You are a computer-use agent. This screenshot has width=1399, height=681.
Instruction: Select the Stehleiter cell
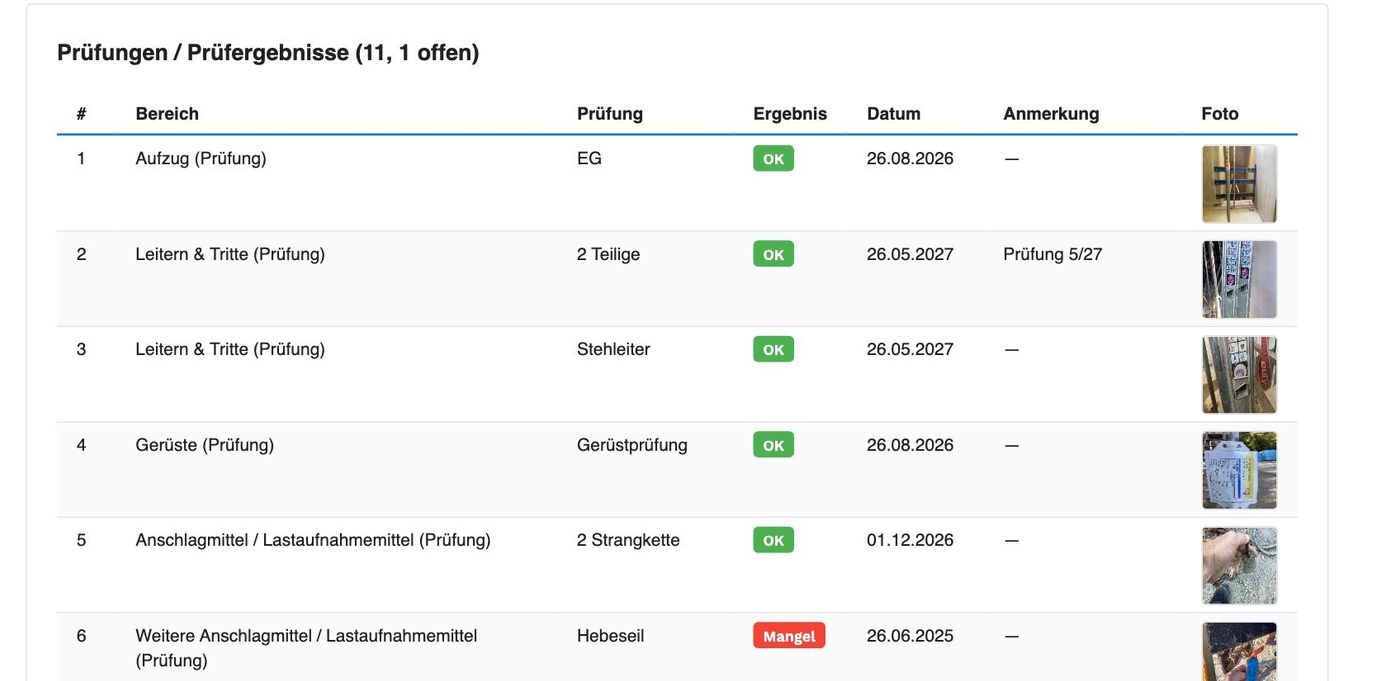point(613,349)
